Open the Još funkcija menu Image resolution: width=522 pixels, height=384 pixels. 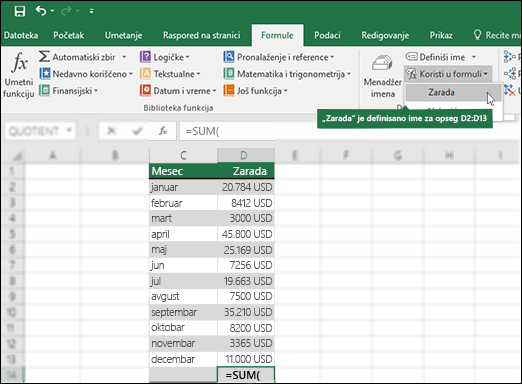(256, 90)
